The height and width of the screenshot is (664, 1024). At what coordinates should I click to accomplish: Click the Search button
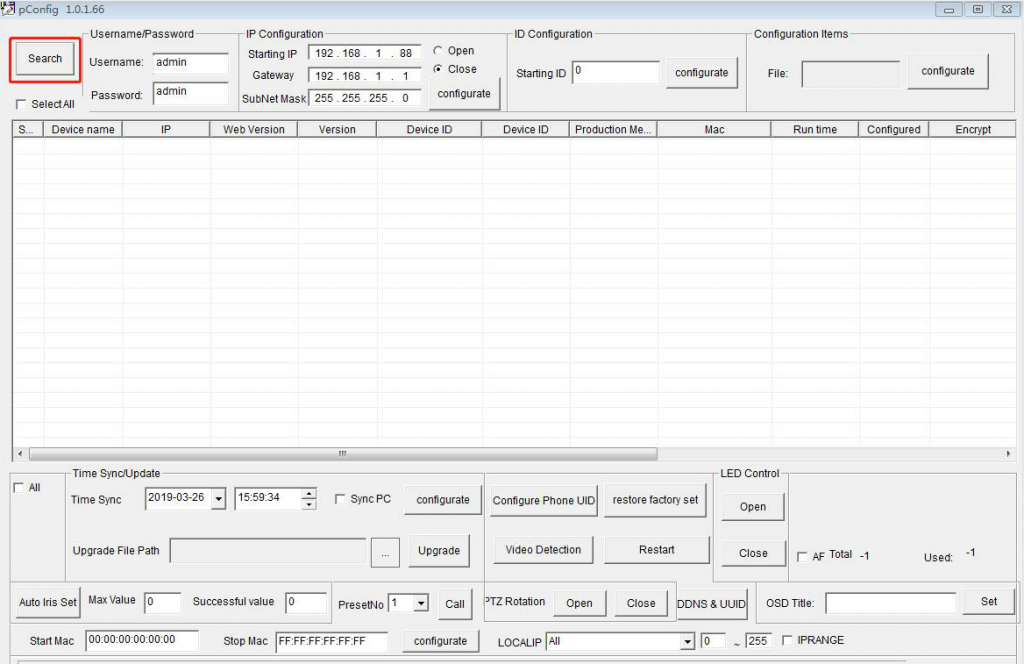[x=45, y=59]
